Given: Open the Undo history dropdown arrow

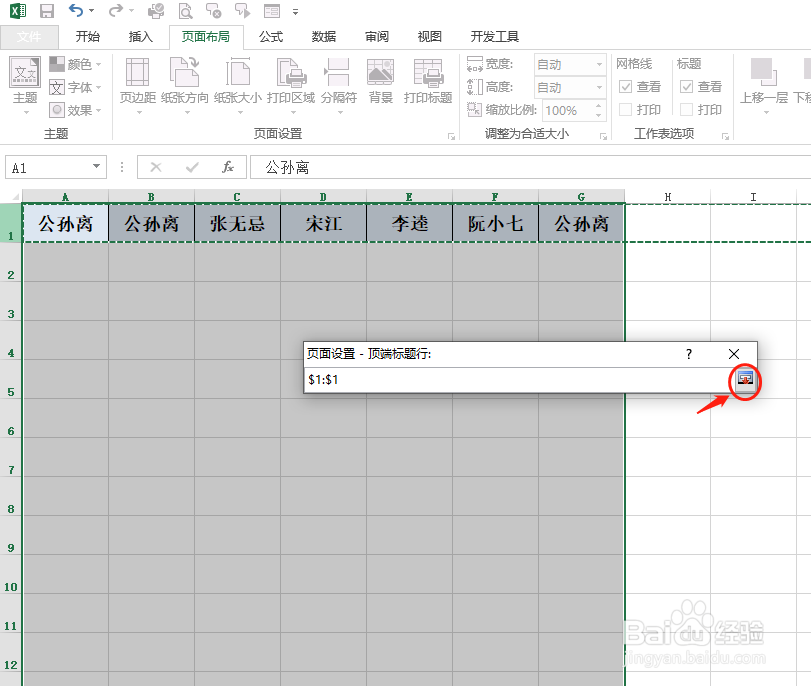Looking at the screenshot, I should [92, 10].
